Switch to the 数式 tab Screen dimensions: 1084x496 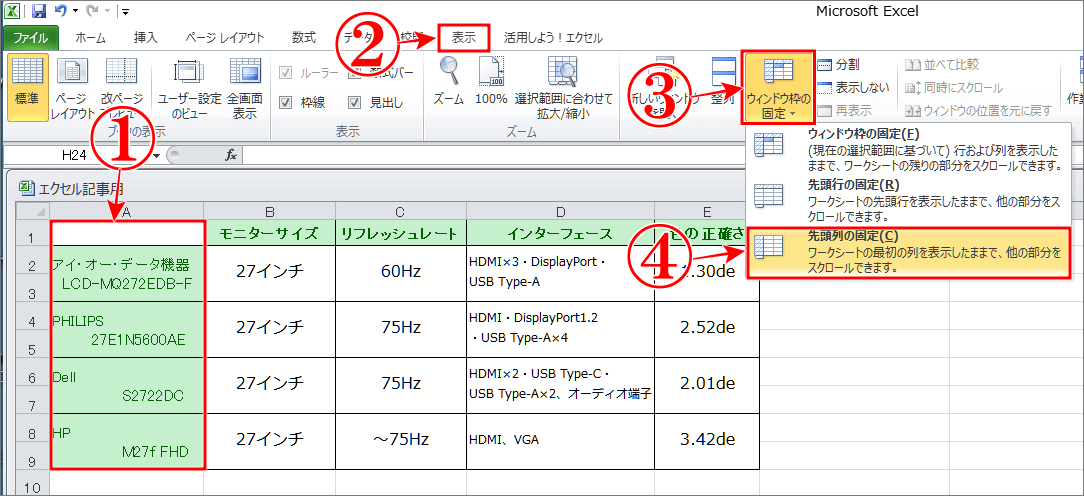pyautogui.click(x=304, y=38)
